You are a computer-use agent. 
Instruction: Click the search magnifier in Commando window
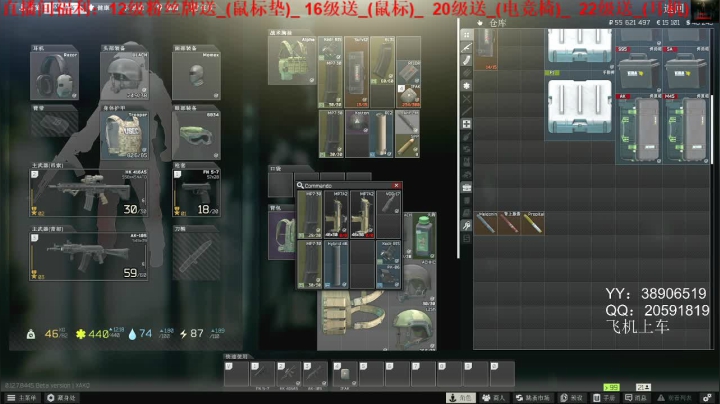tap(300, 185)
